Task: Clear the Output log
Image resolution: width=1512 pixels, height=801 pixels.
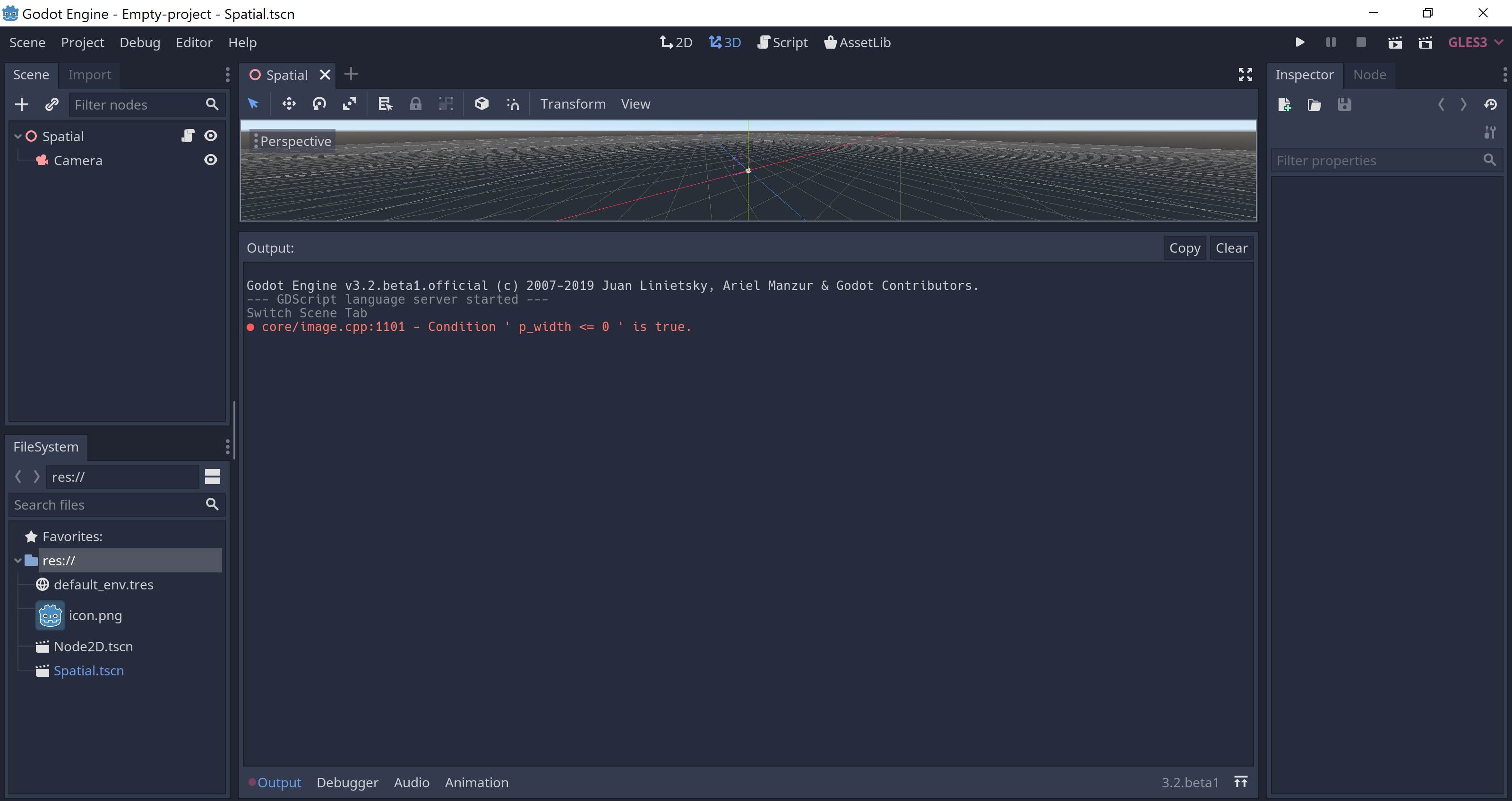Action: click(1231, 247)
